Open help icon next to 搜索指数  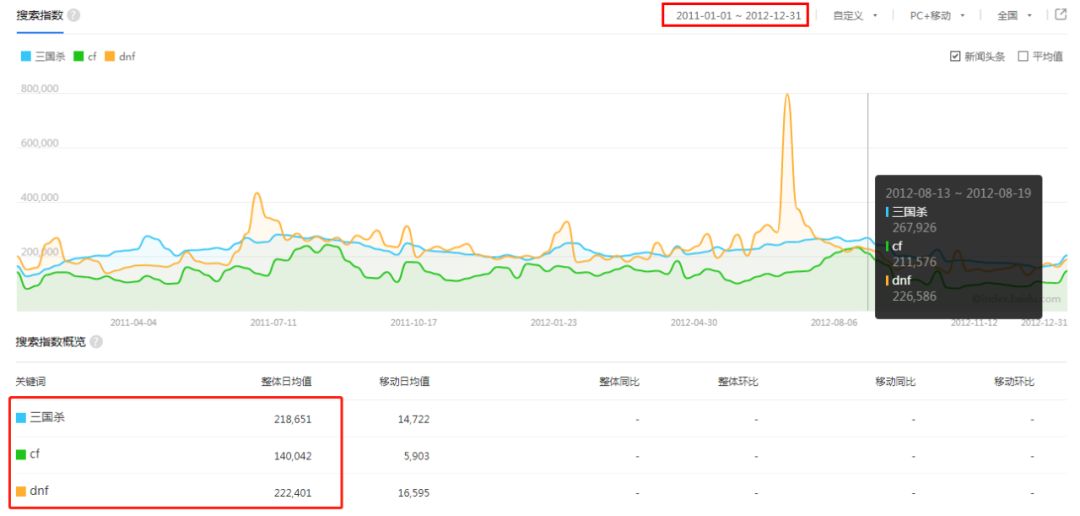[x=74, y=15]
